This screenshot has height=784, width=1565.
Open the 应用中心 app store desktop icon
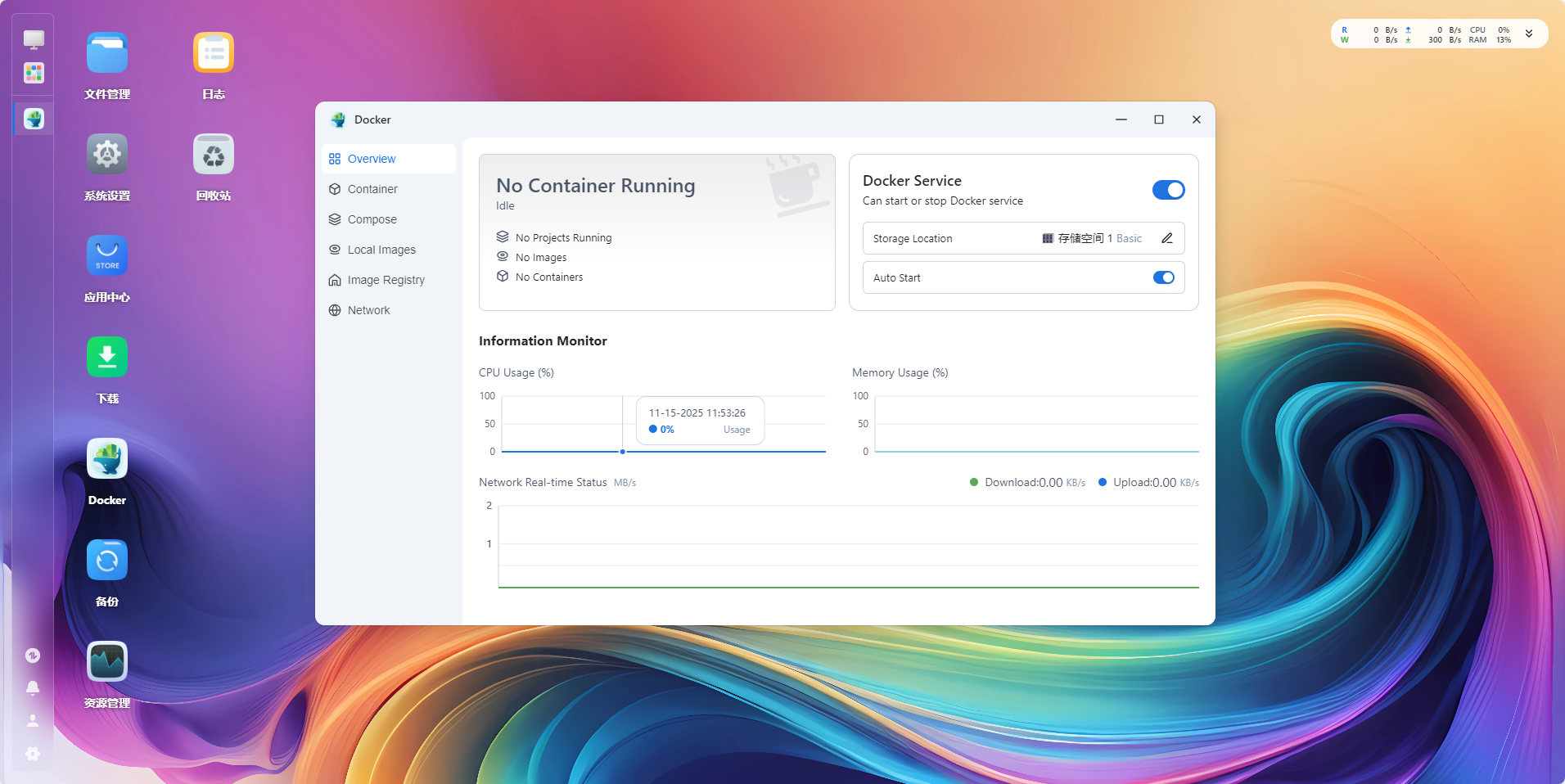point(107,255)
